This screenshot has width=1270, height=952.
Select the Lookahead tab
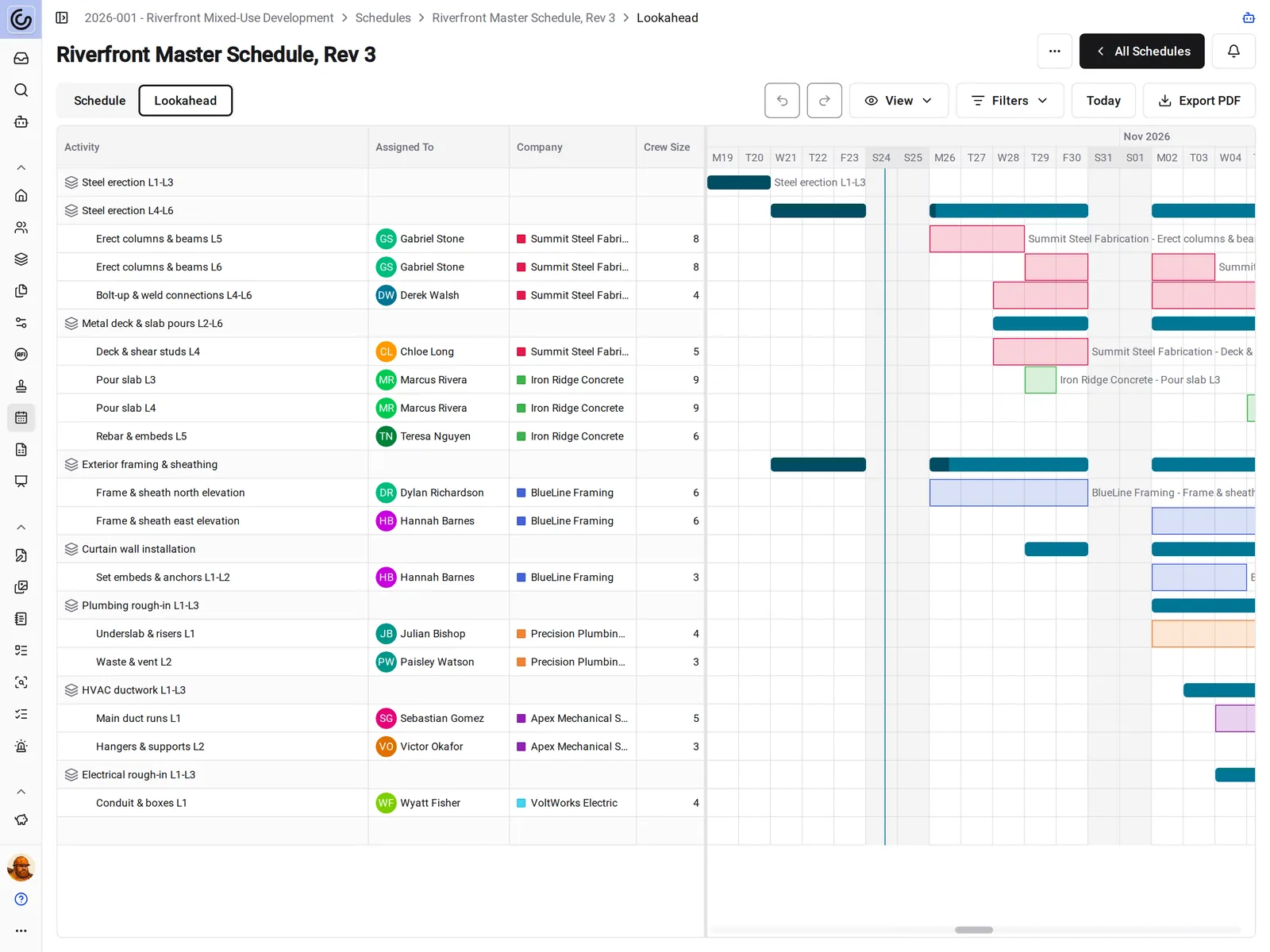[186, 101]
